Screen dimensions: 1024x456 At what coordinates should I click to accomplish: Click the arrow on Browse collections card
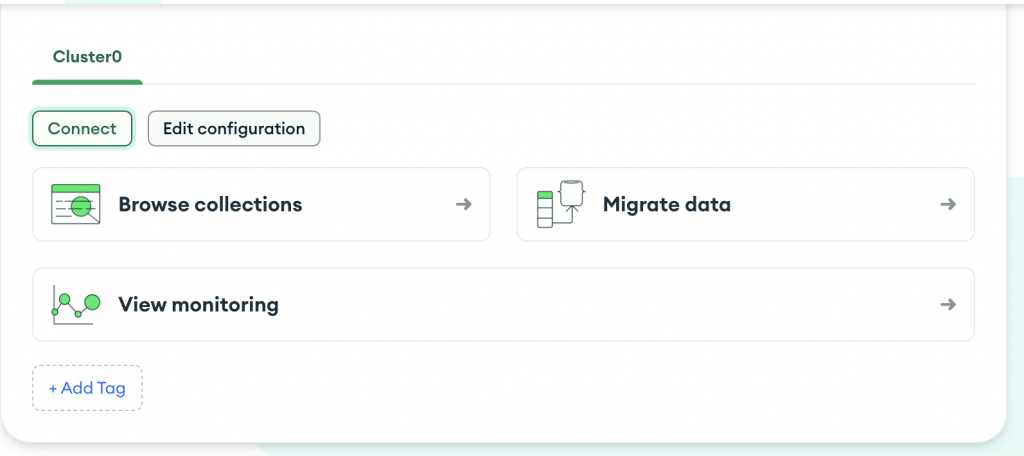(463, 204)
